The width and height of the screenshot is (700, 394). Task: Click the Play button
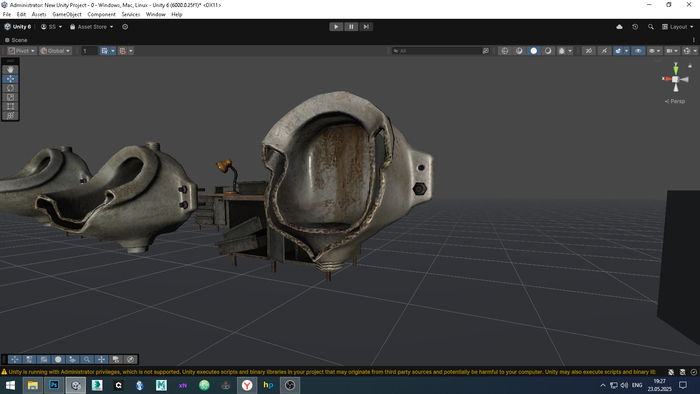click(x=336, y=27)
